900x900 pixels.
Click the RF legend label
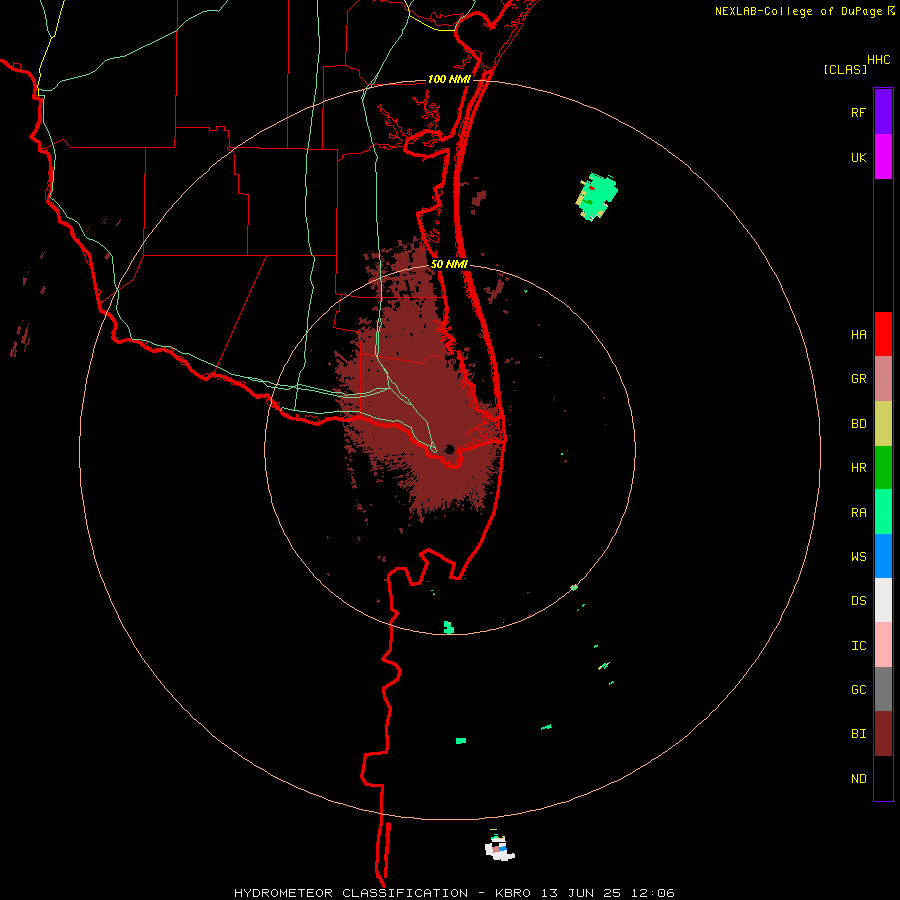[x=858, y=112]
